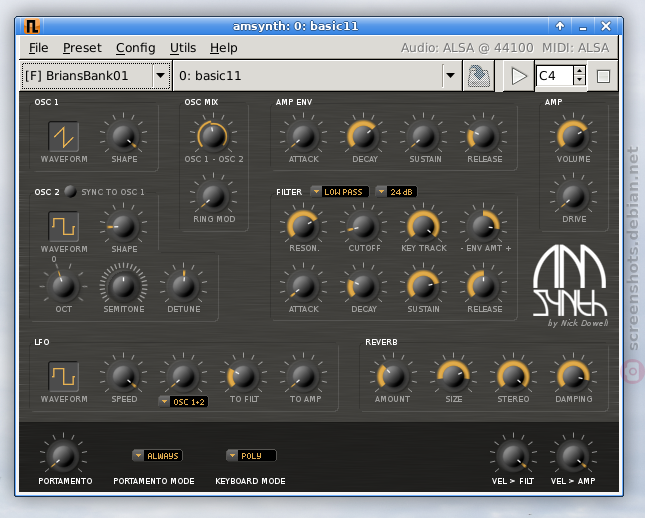This screenshot has width=645, height=518.
Task: Click the LFO square waveform button
Action: (63, 376)
